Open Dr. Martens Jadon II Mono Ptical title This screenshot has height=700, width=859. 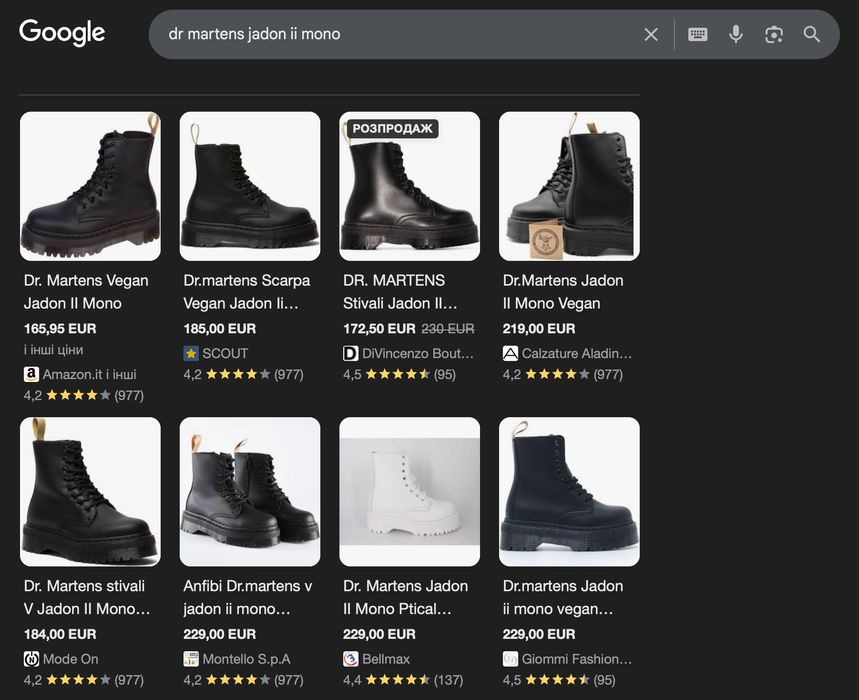pyautogui.click(x=405, y=598)
